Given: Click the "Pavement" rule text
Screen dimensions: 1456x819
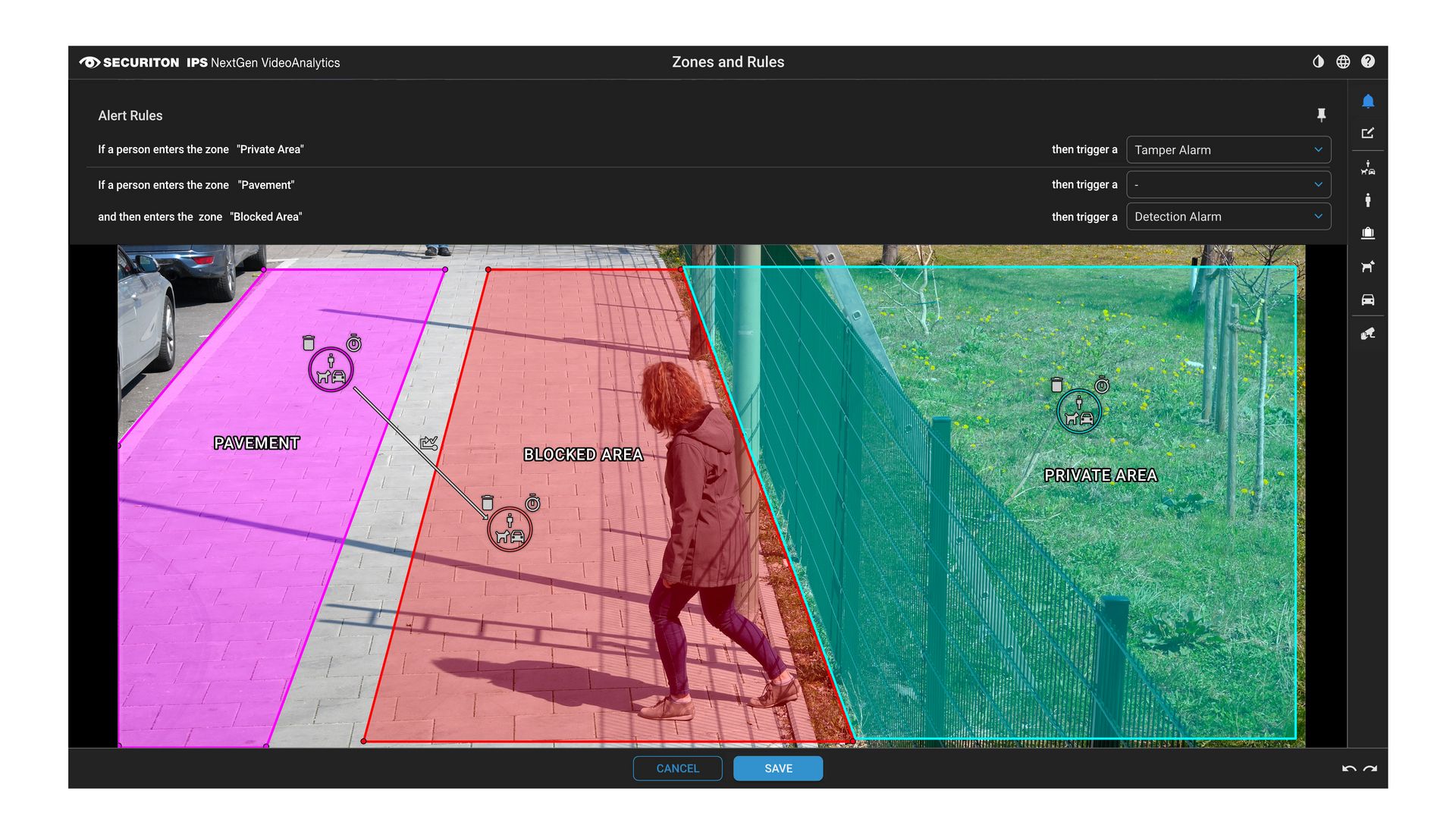Looking at the screenshot, I should (x=266, y=185).
